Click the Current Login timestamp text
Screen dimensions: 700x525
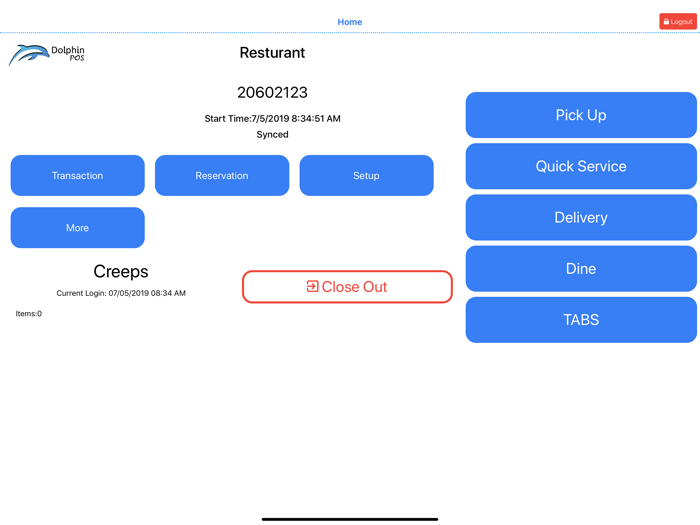pos(121,293)
